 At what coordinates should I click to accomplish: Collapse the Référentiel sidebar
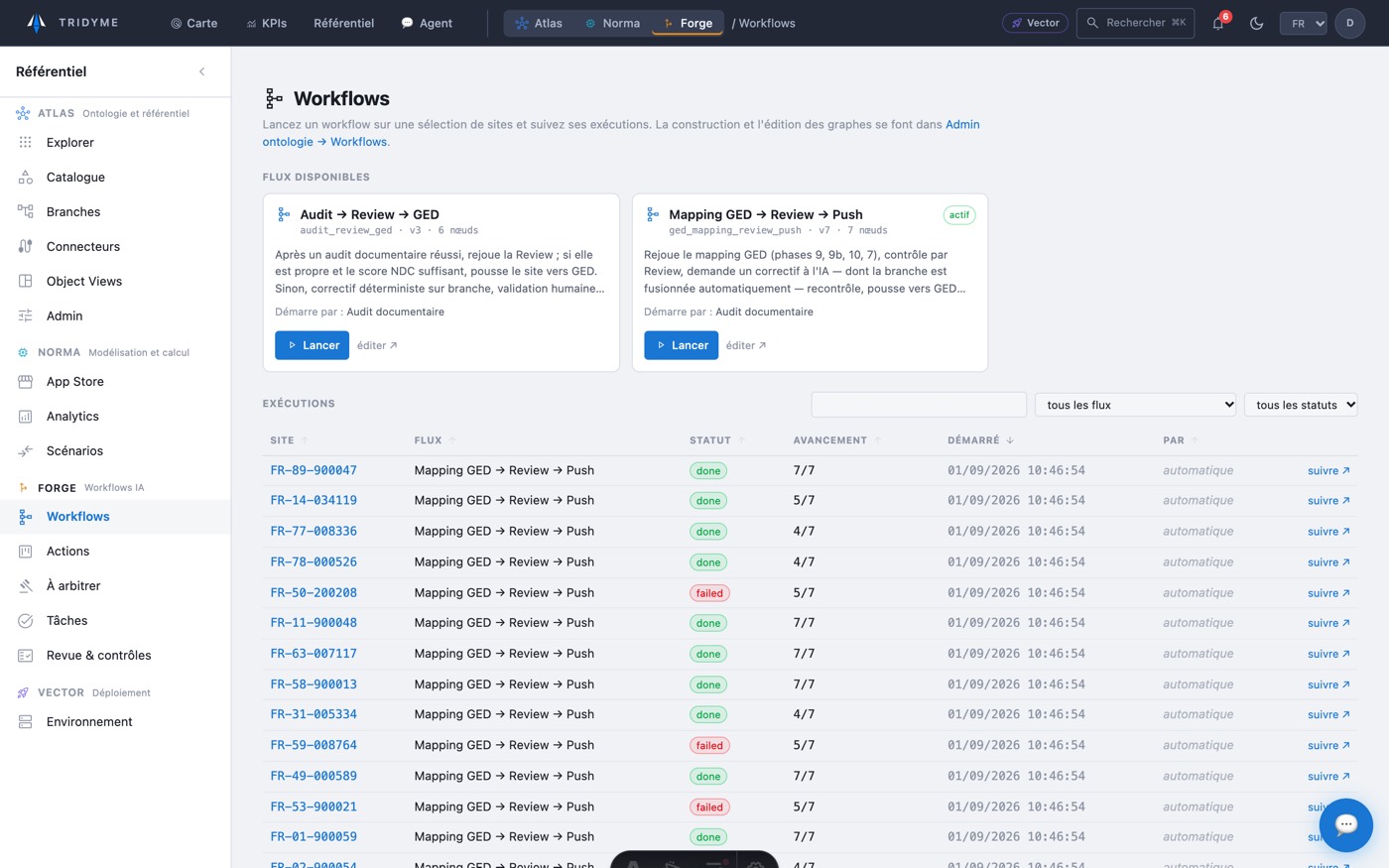202,71
